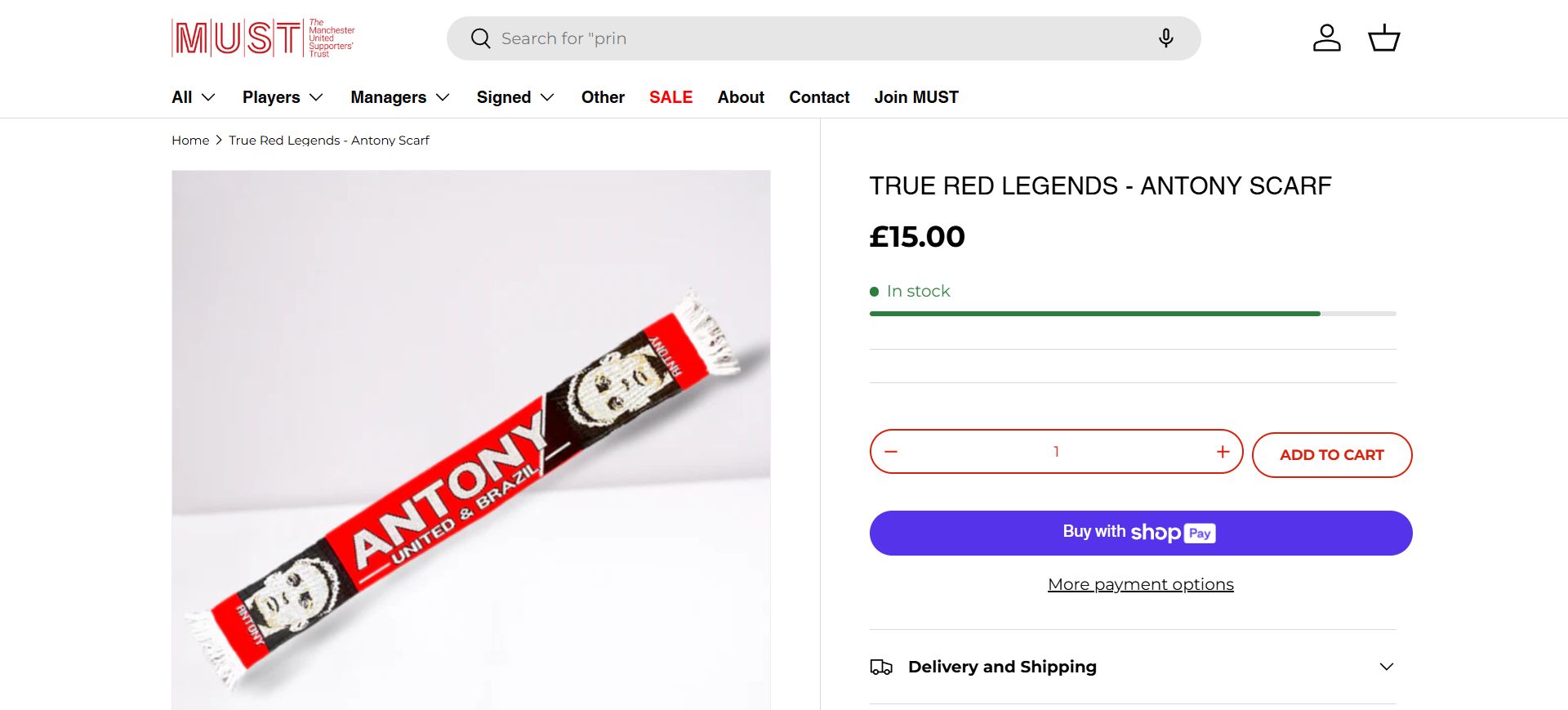The height and width of the screenshot is (710, 1568).
Task: Open the Players dropdown menu
Action: click(283, 97)
